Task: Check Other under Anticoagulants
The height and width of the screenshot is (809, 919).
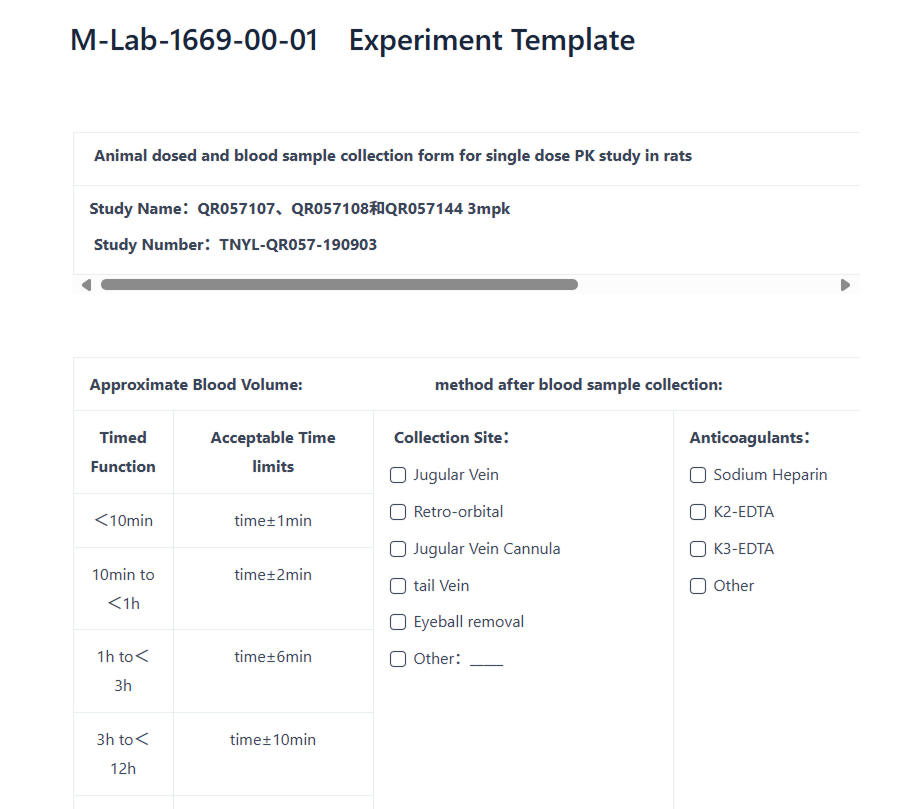Action: click(x=698, y=586)
